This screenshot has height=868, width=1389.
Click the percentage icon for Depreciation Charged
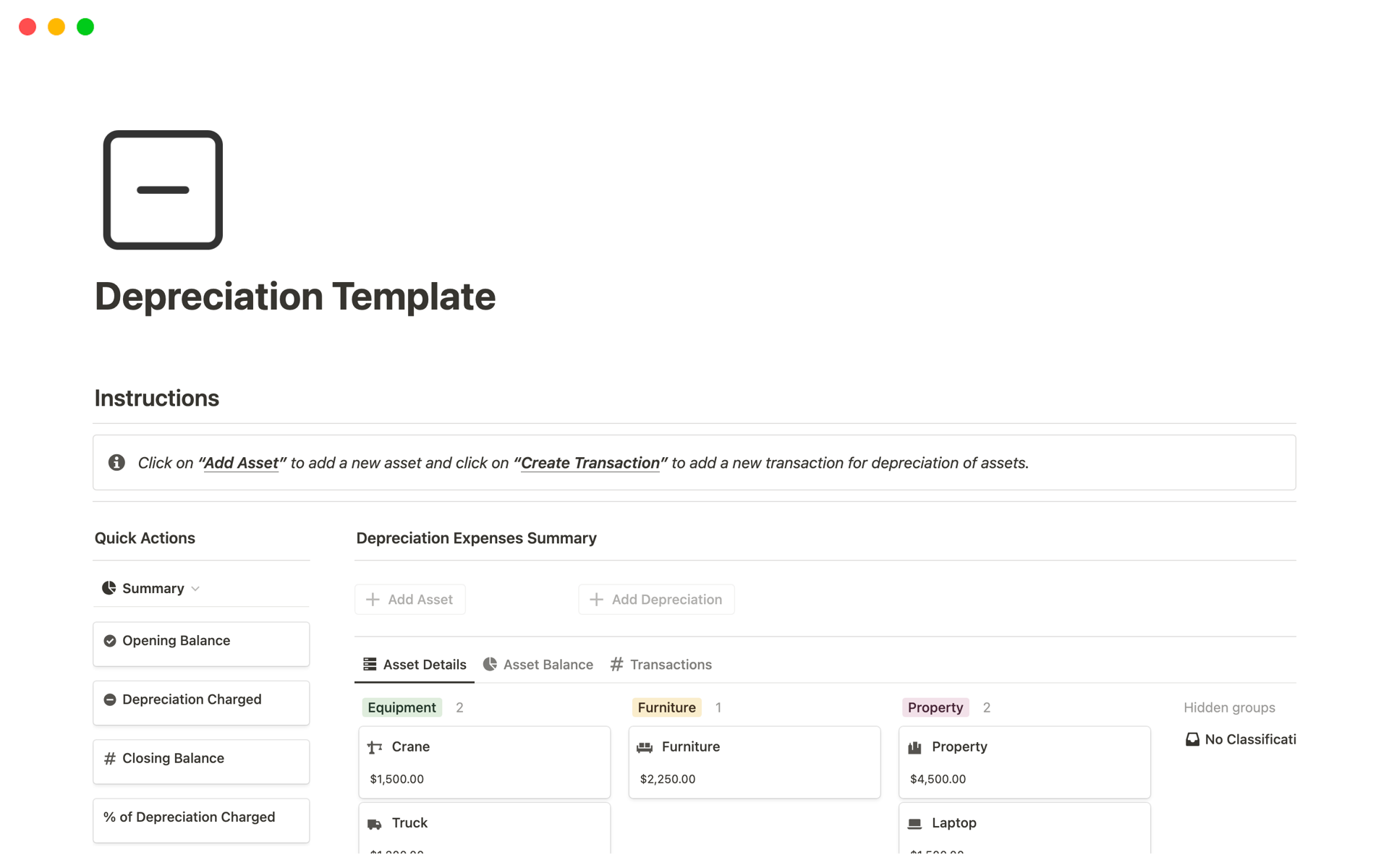pos(111,816)
